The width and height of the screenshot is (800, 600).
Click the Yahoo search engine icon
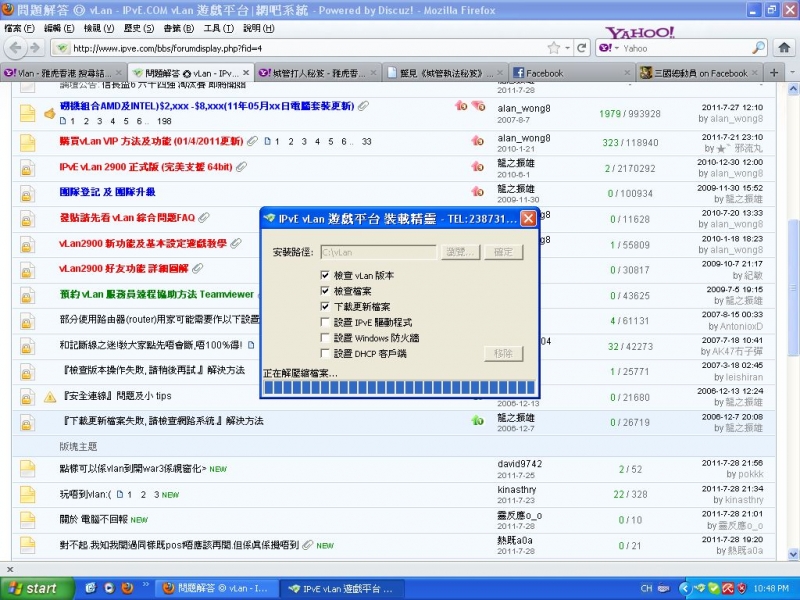[605, 48]
